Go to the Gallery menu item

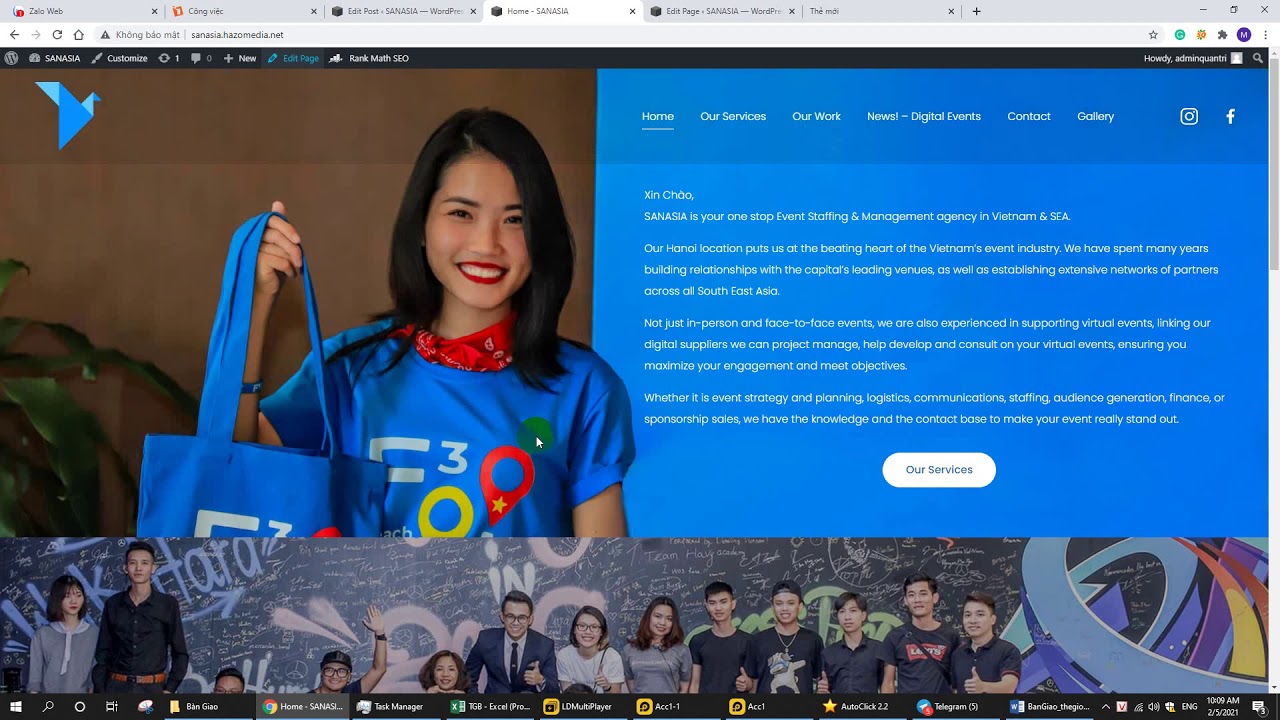pyautogui.click(x=1095, y=116)
